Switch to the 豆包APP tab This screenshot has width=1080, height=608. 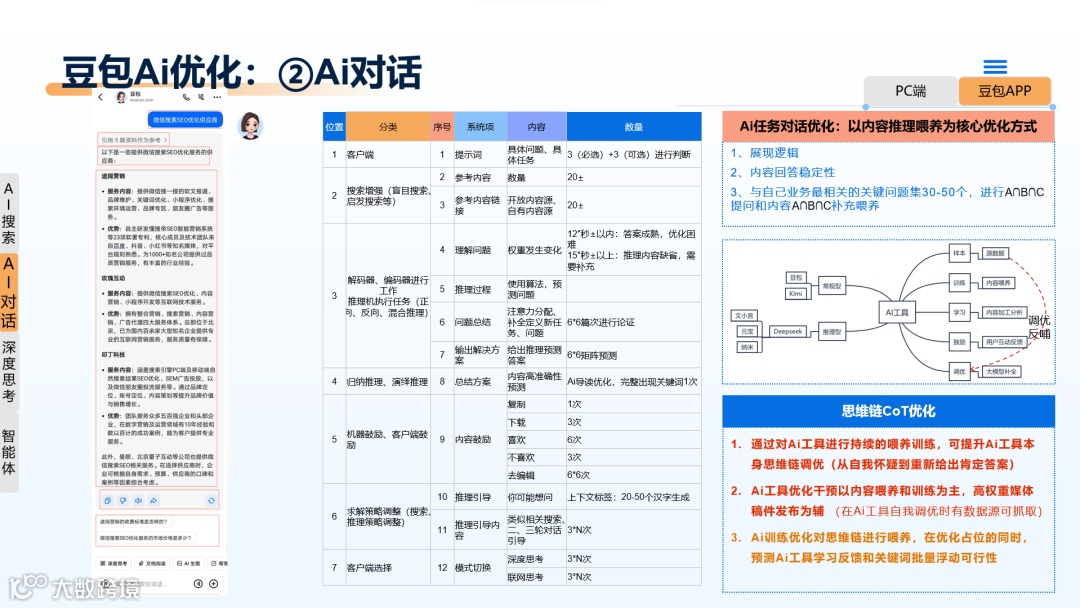pyautogui.click(x=1004, y=91)
